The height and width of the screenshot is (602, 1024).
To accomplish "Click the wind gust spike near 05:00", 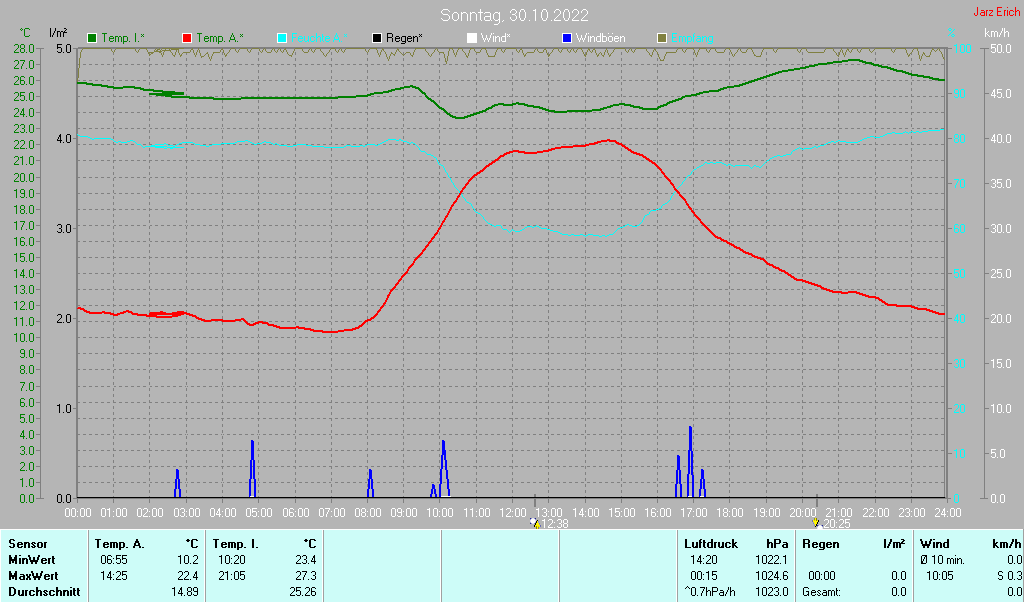I will [x=252, y=469].
